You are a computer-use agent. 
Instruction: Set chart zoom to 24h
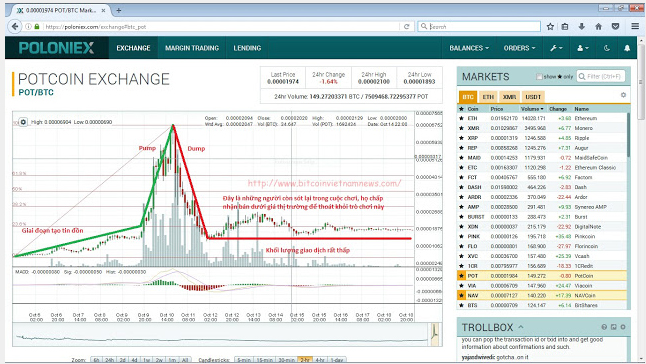[x=109, y=360]
